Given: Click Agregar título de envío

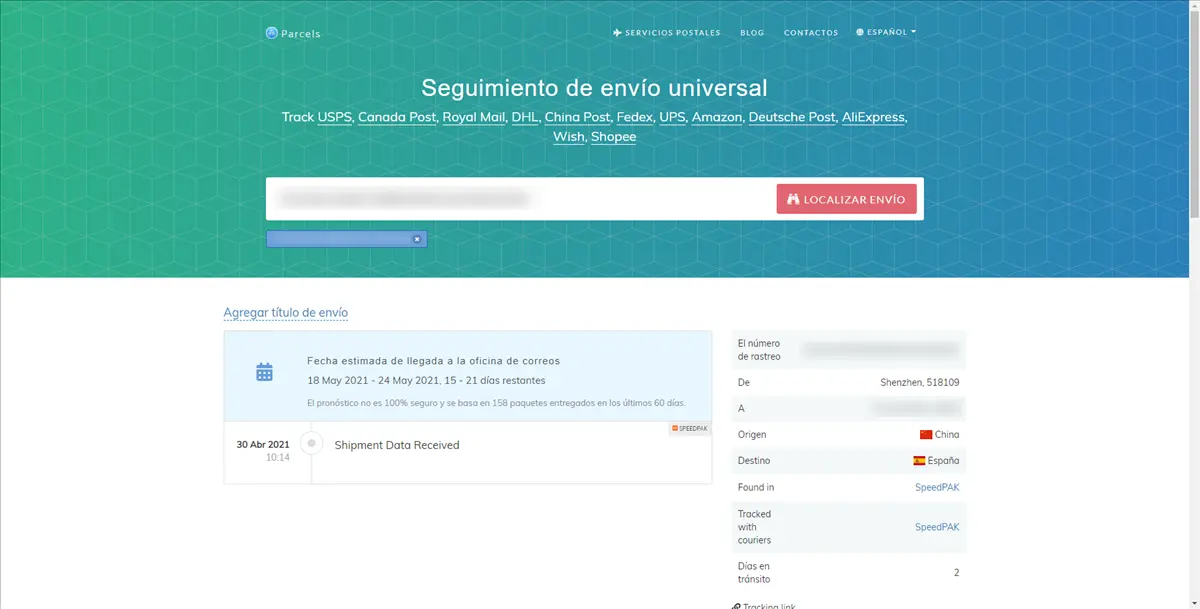Looking at the screenshot, I should click(x=286, y=313).
